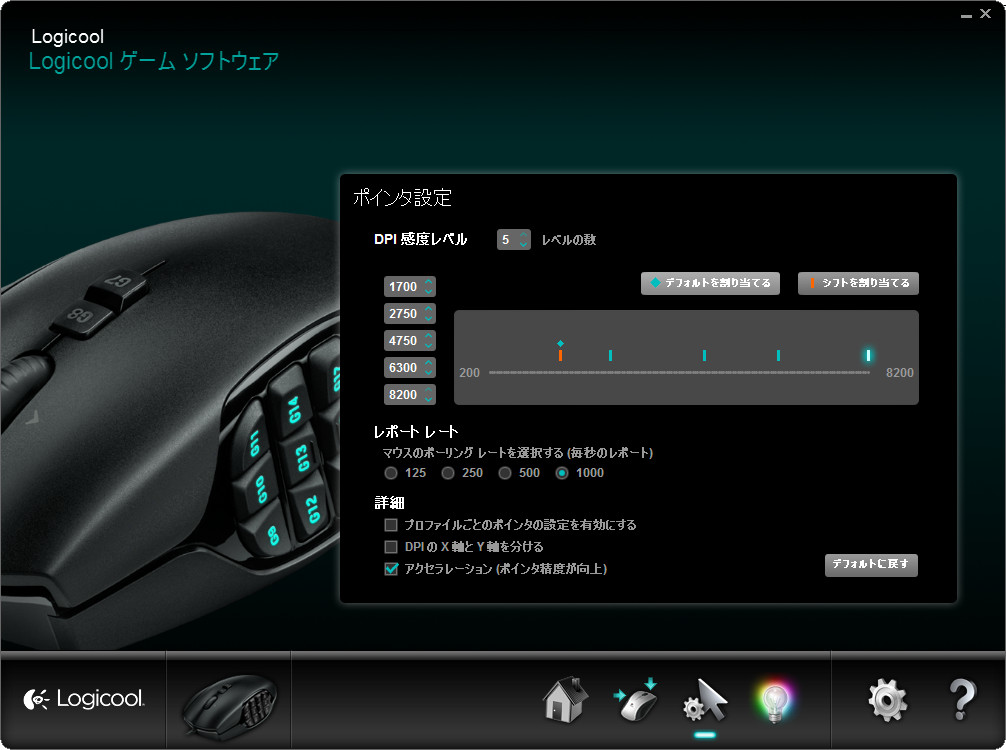Click the G13 side button on mouse
The width and height of the screenshot is (1006, 750).
pyautogui.click(x=302, y=457)
